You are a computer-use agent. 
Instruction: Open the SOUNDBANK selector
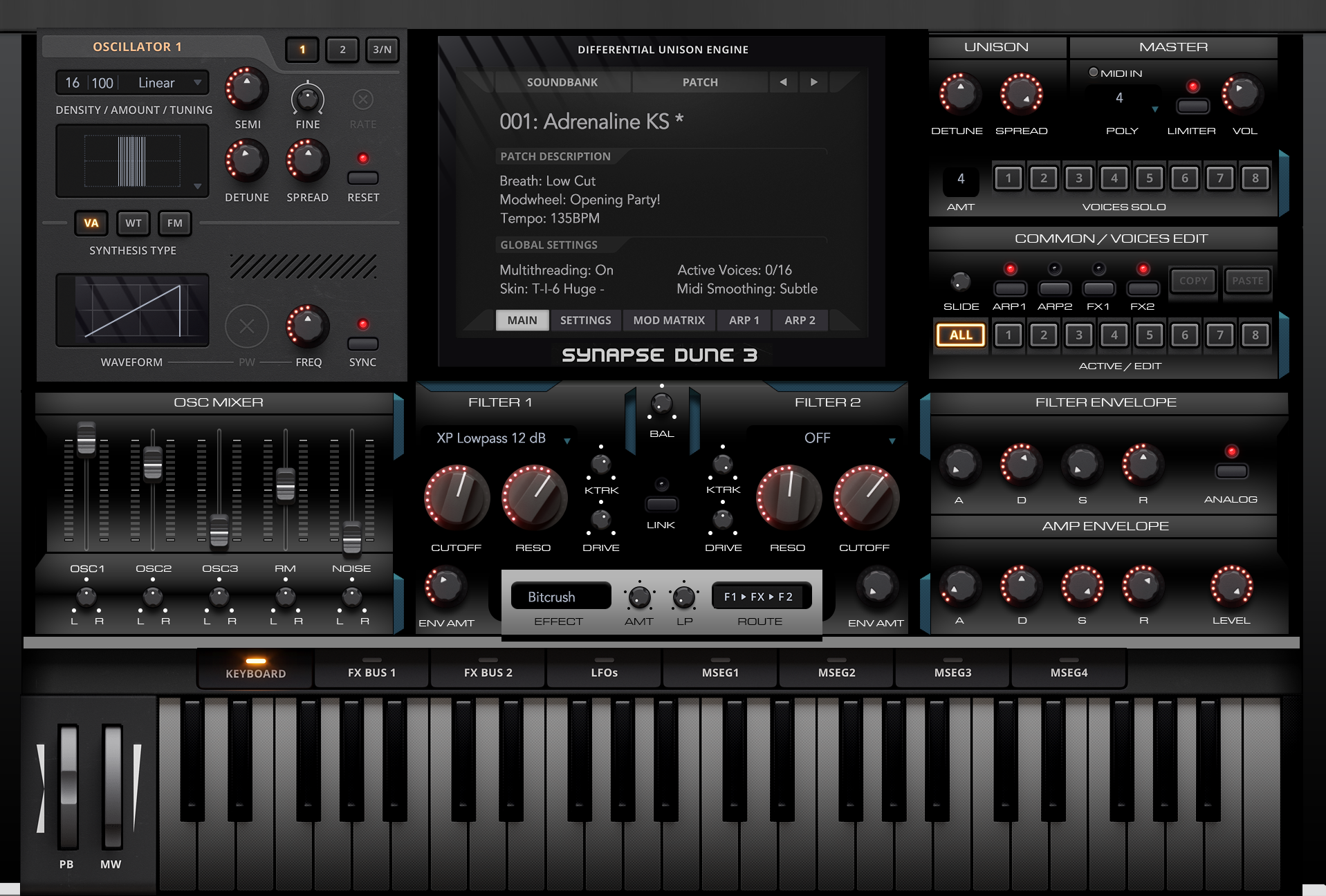(x=562, y=82)
